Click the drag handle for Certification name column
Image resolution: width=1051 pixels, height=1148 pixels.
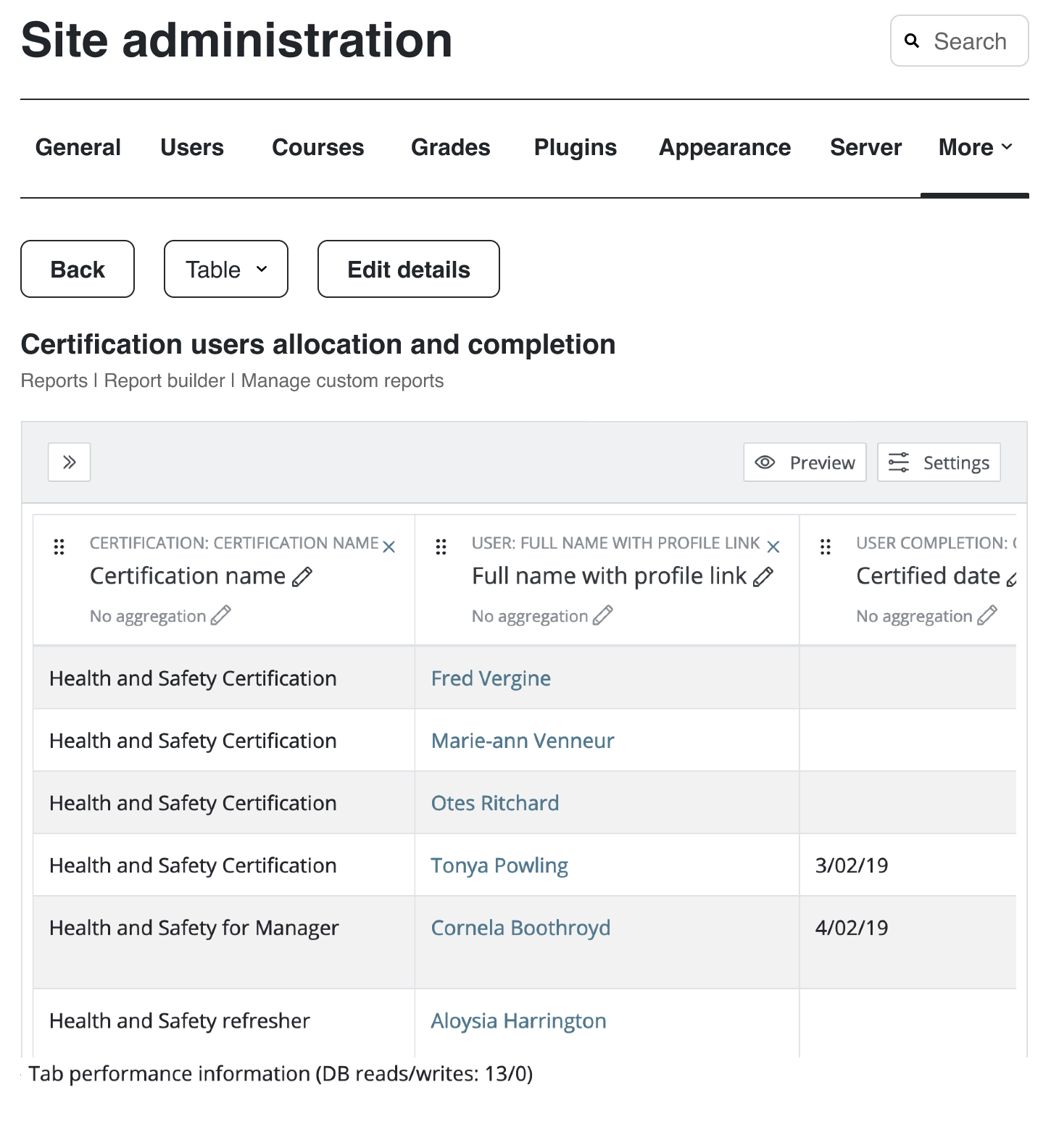coord(59,546)
